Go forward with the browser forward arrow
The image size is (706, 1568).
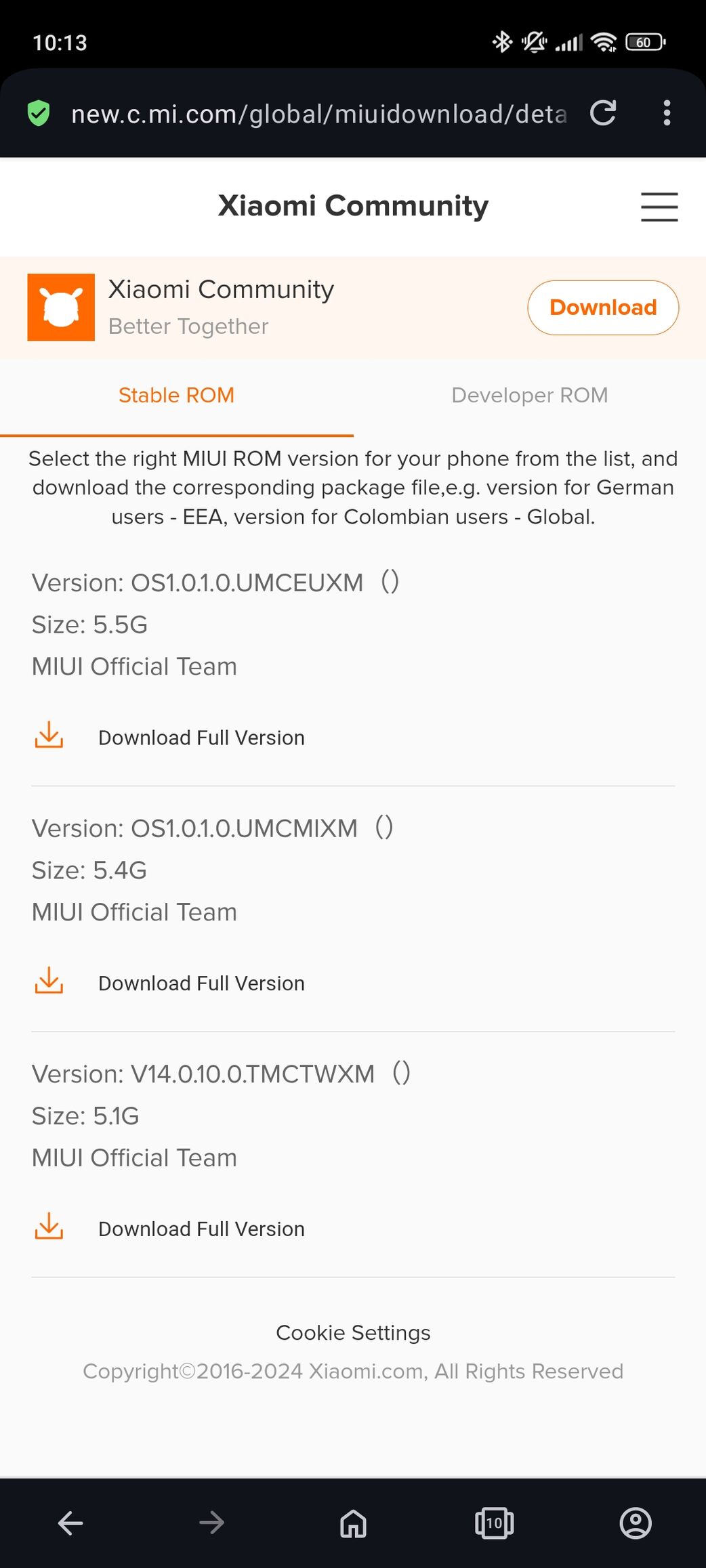(x=212, y=1523)
